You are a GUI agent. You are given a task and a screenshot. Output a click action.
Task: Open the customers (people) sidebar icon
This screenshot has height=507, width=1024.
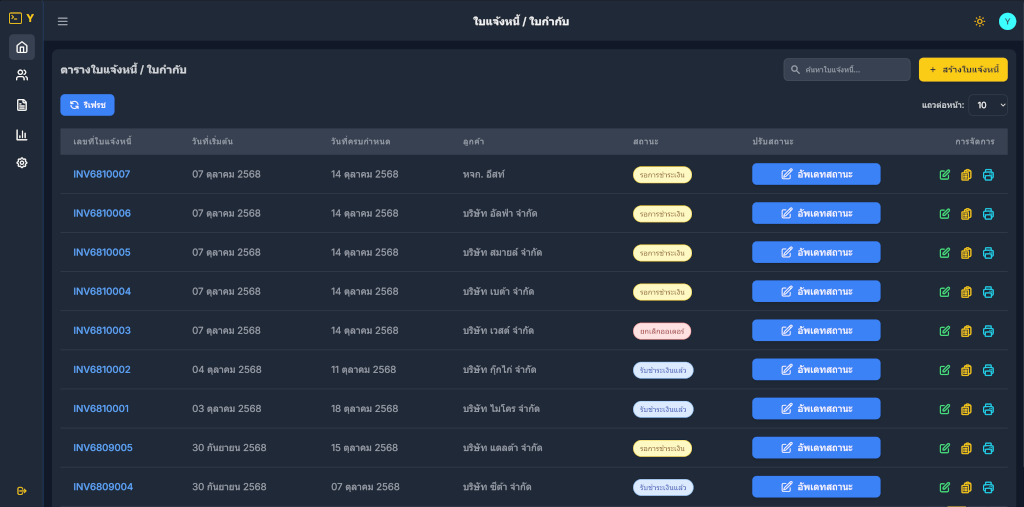click(22, 76)
